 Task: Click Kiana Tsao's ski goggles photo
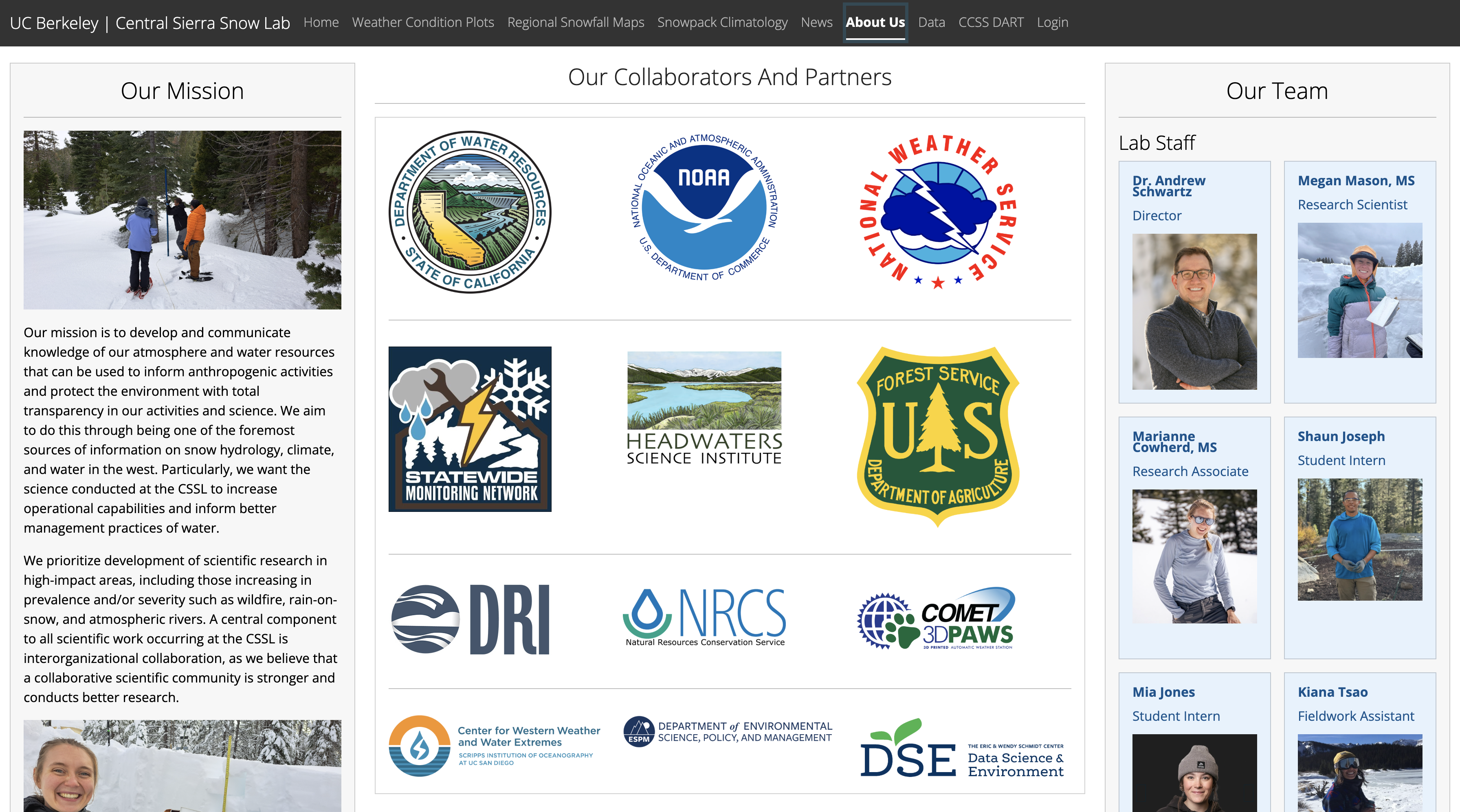[x=1360, y=773]
